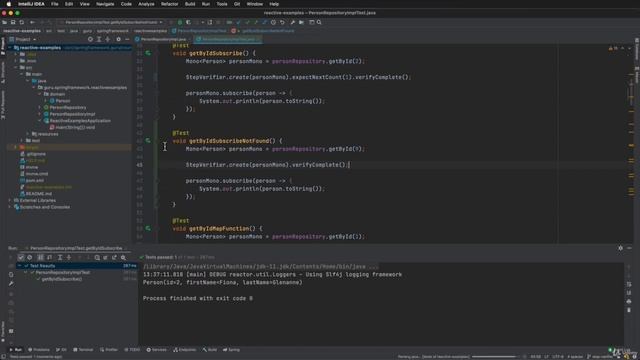
Task: Expand External Libraries node
Action: click(10, 200)
